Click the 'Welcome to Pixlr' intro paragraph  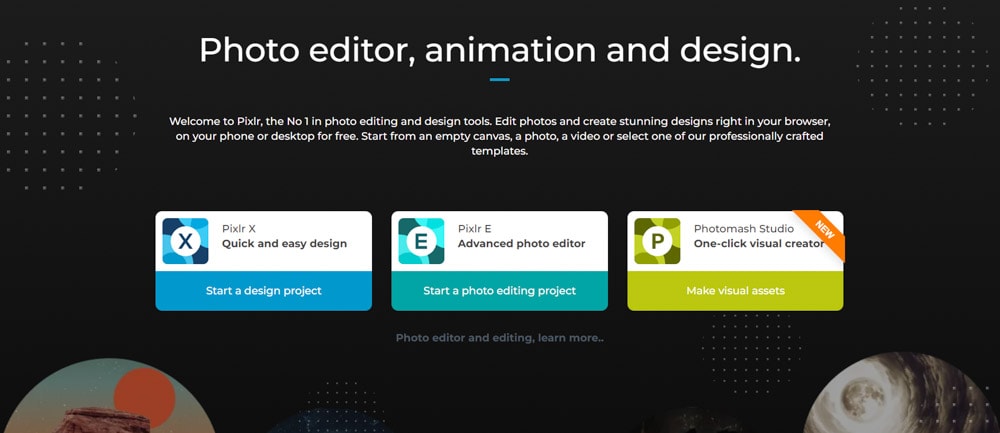coord(500,136)
